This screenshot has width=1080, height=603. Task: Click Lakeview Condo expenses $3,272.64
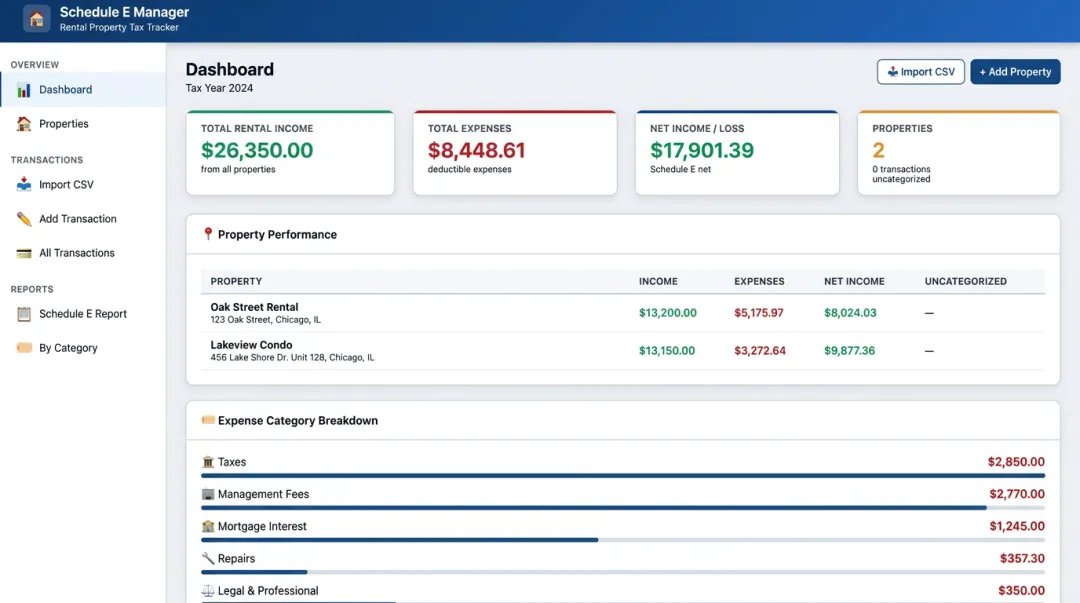point(760,351)
